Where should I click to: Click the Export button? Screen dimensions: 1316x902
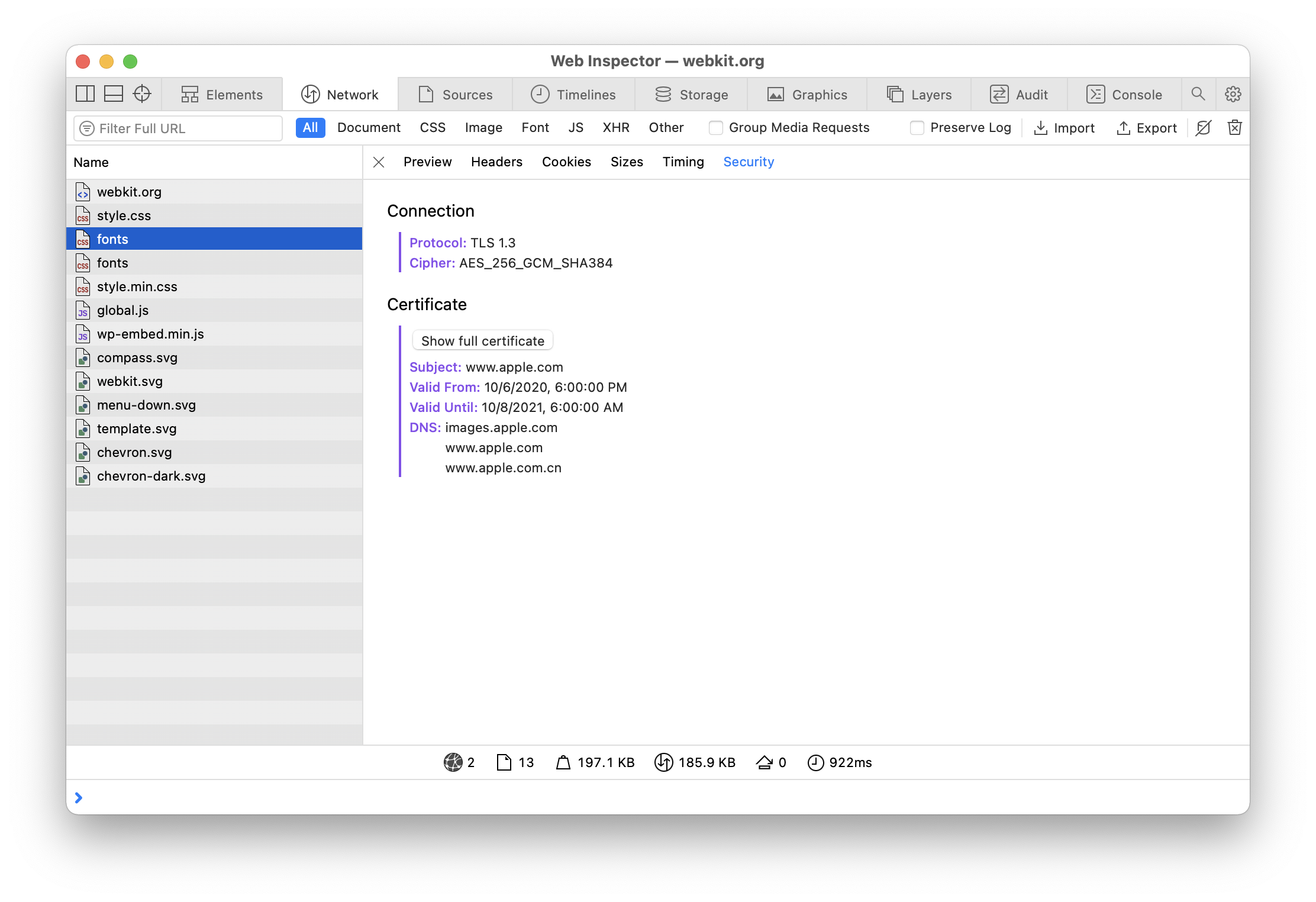coord(1146,128)
